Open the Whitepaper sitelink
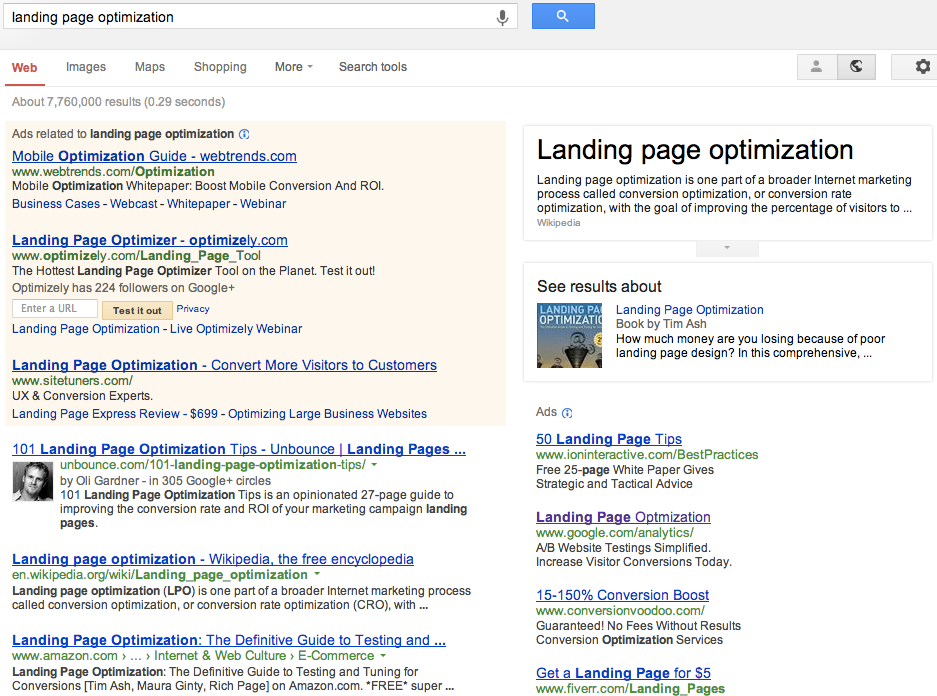 [198, 204]
